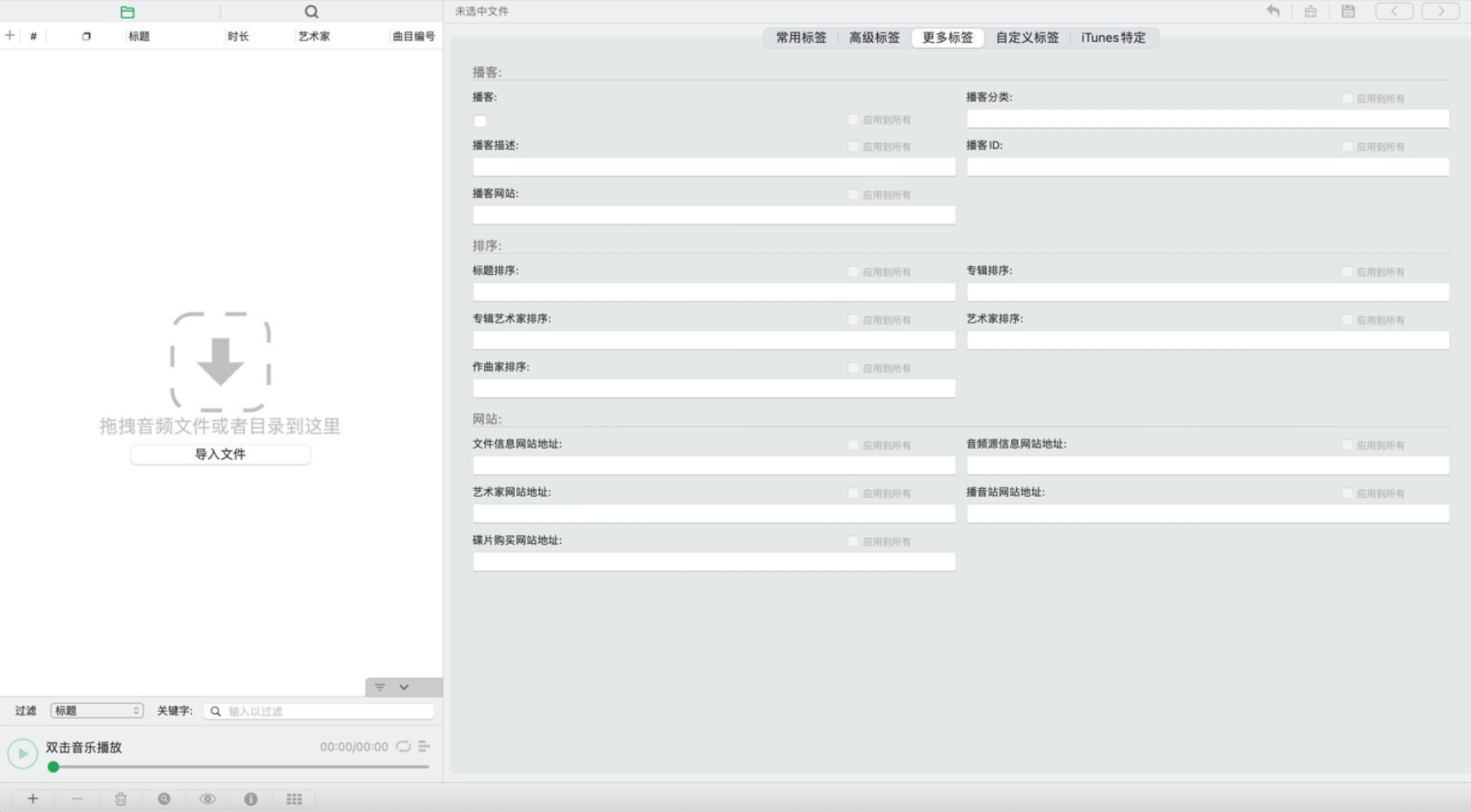Sort by # column header
This screenshot has height=812, width=1471.
pyautogui.click(x=33, y=36)
